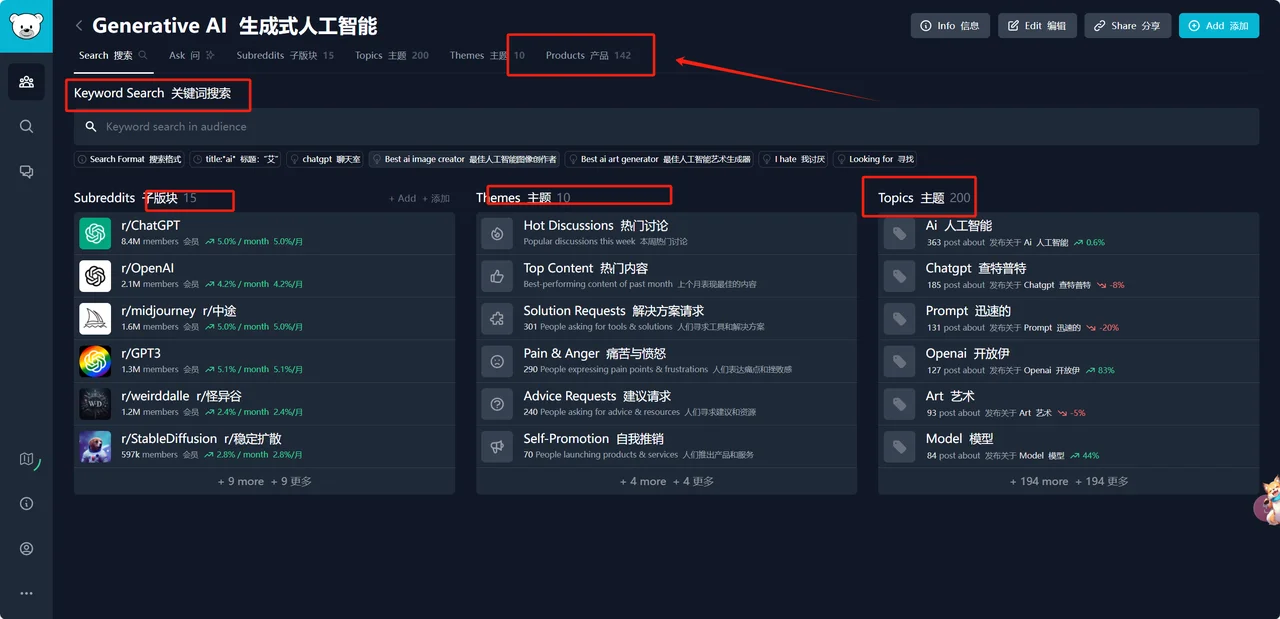Select the Looking for suggestion chip
1280x619 pixels.
(875, 159)
